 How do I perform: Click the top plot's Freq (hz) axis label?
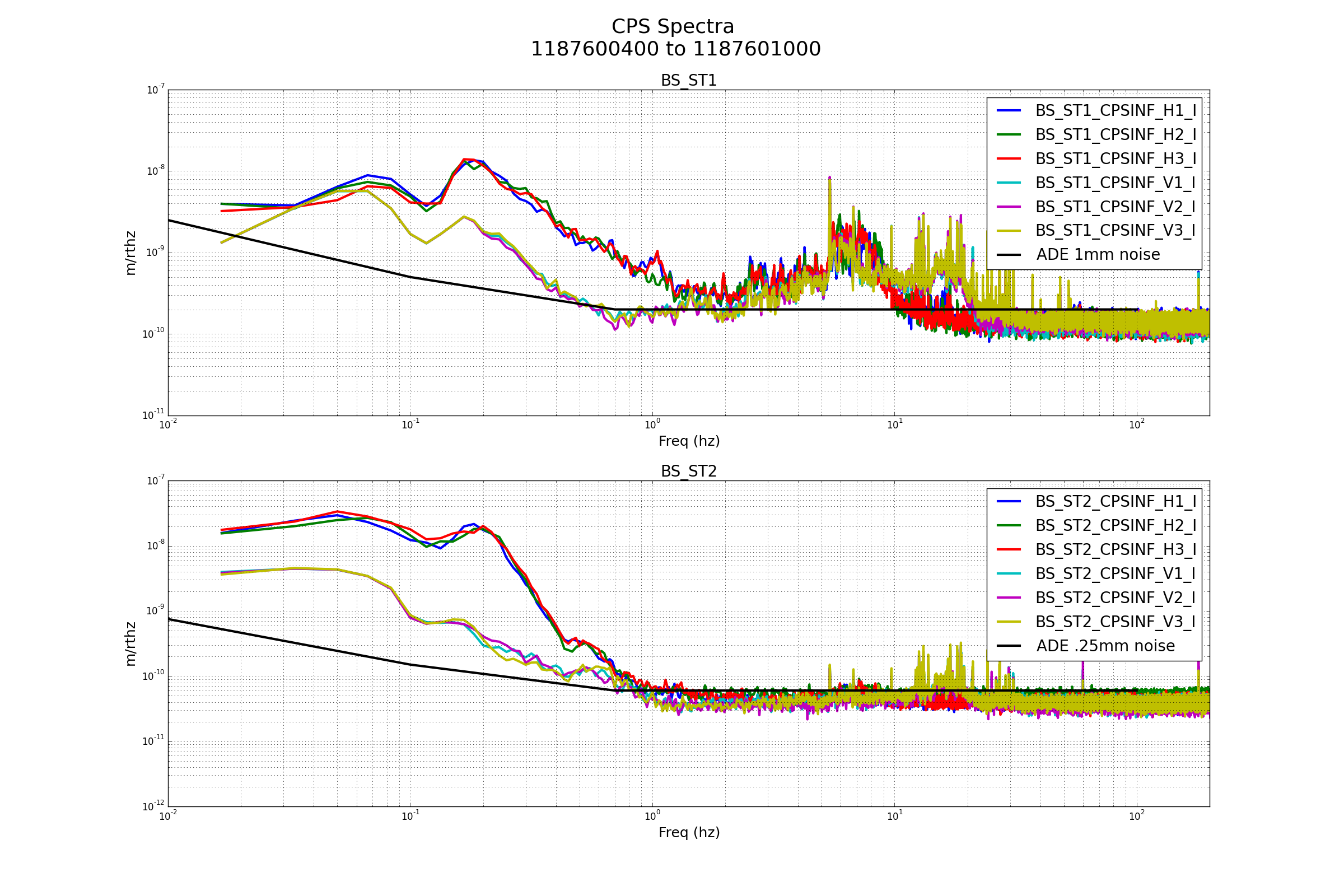pos(689,441)
